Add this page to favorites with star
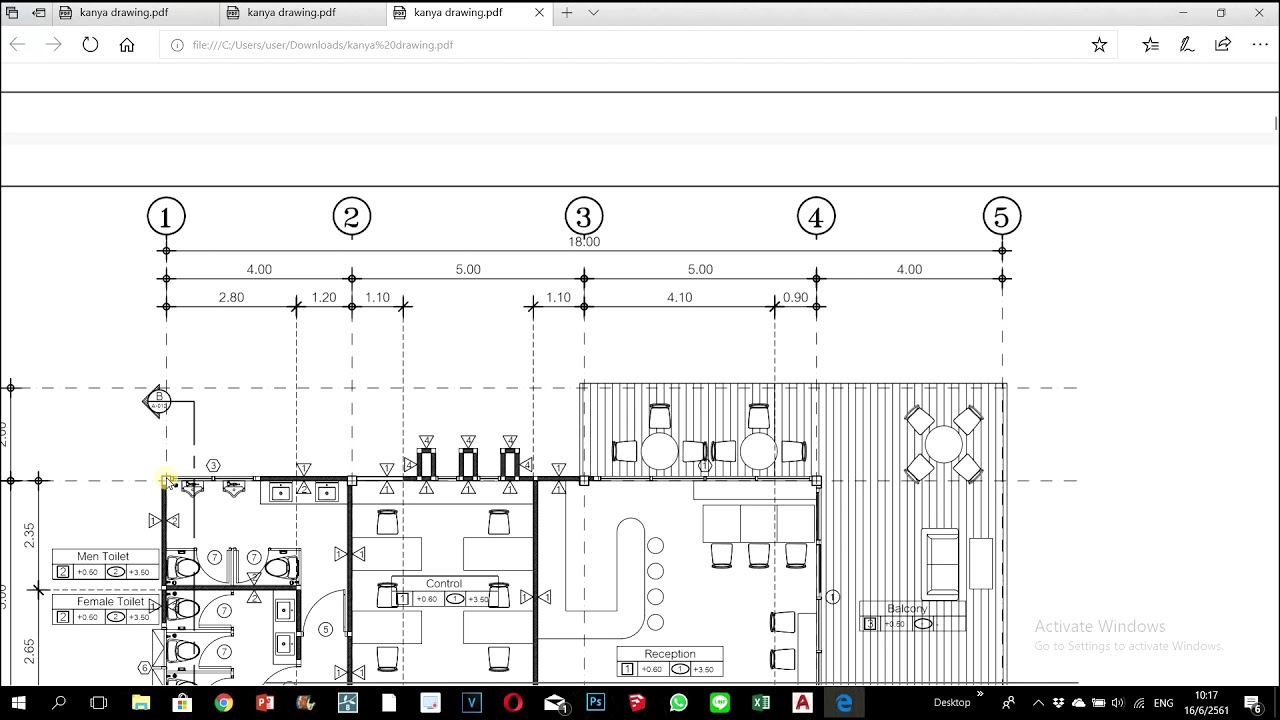 1099,45
